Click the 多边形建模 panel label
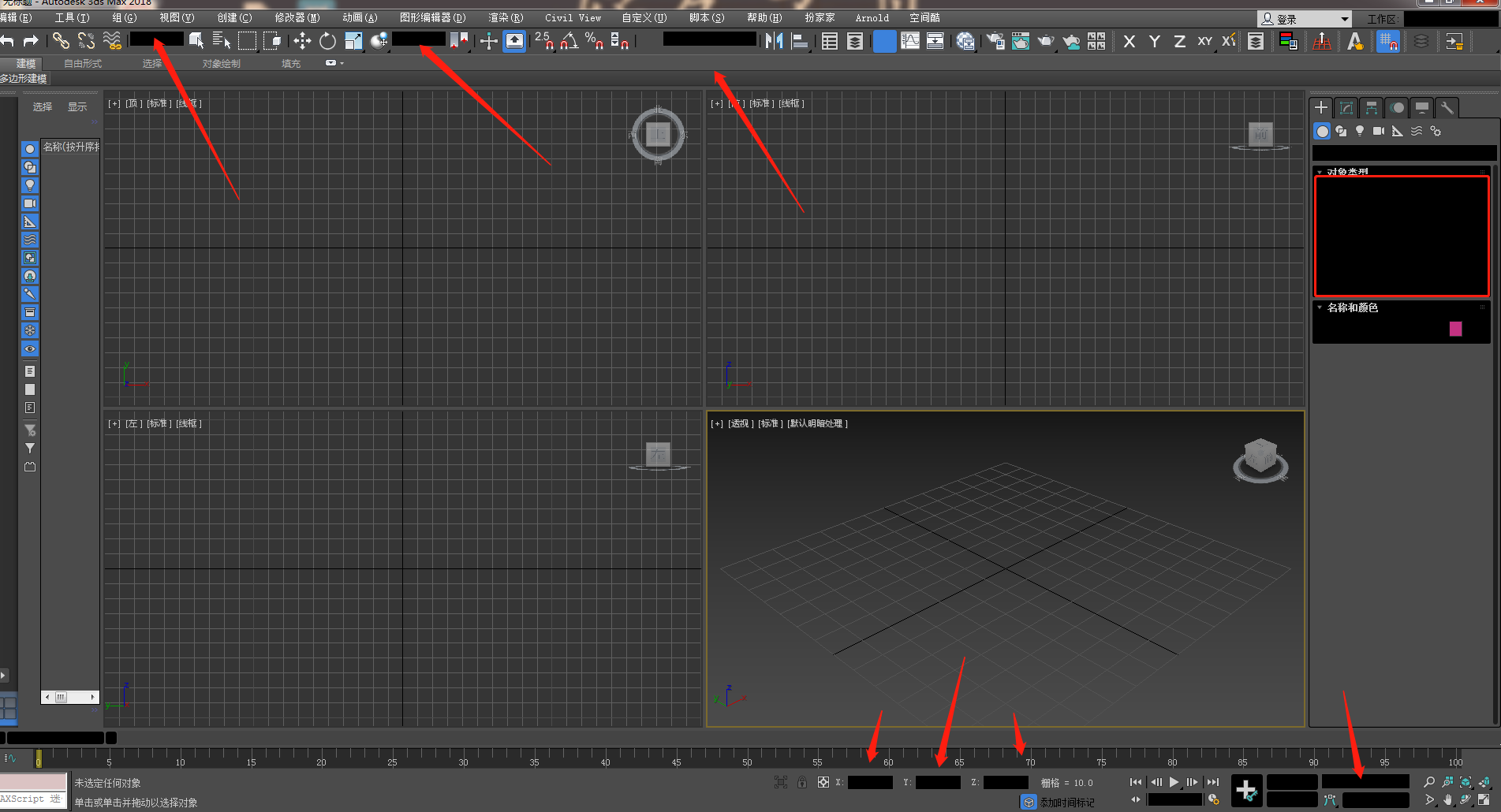 click(24, 78)
